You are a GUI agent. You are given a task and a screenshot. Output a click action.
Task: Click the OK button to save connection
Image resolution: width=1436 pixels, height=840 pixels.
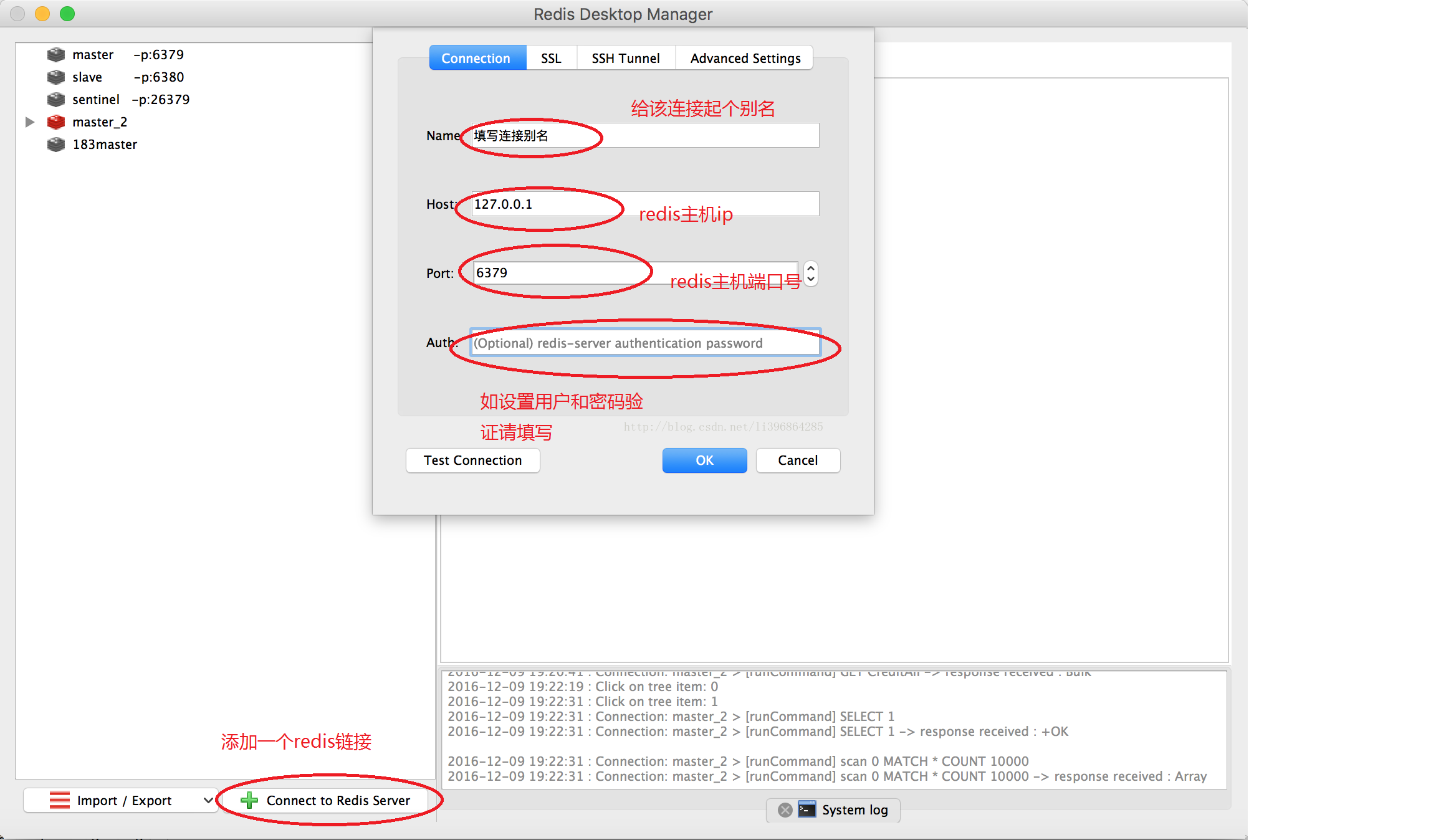click(705, 460)
